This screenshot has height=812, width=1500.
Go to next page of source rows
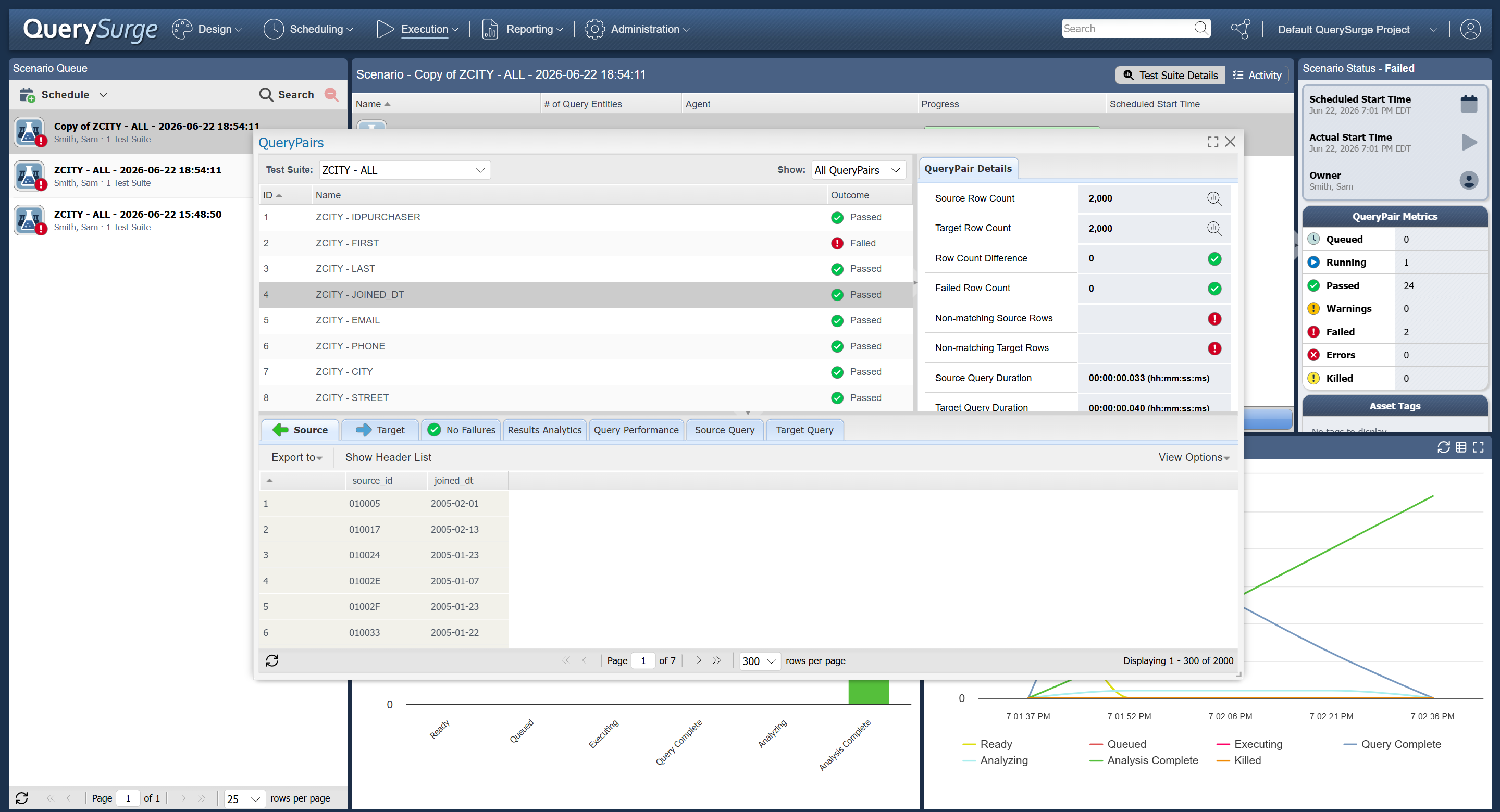click(x=698, y=660)
